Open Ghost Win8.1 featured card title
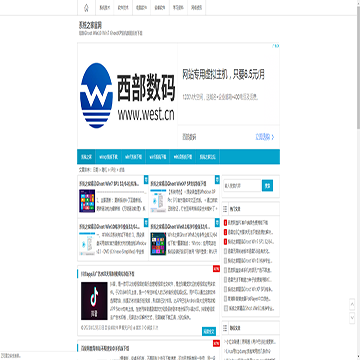Viewport: 360px width, 360px height. coord(180,227)
